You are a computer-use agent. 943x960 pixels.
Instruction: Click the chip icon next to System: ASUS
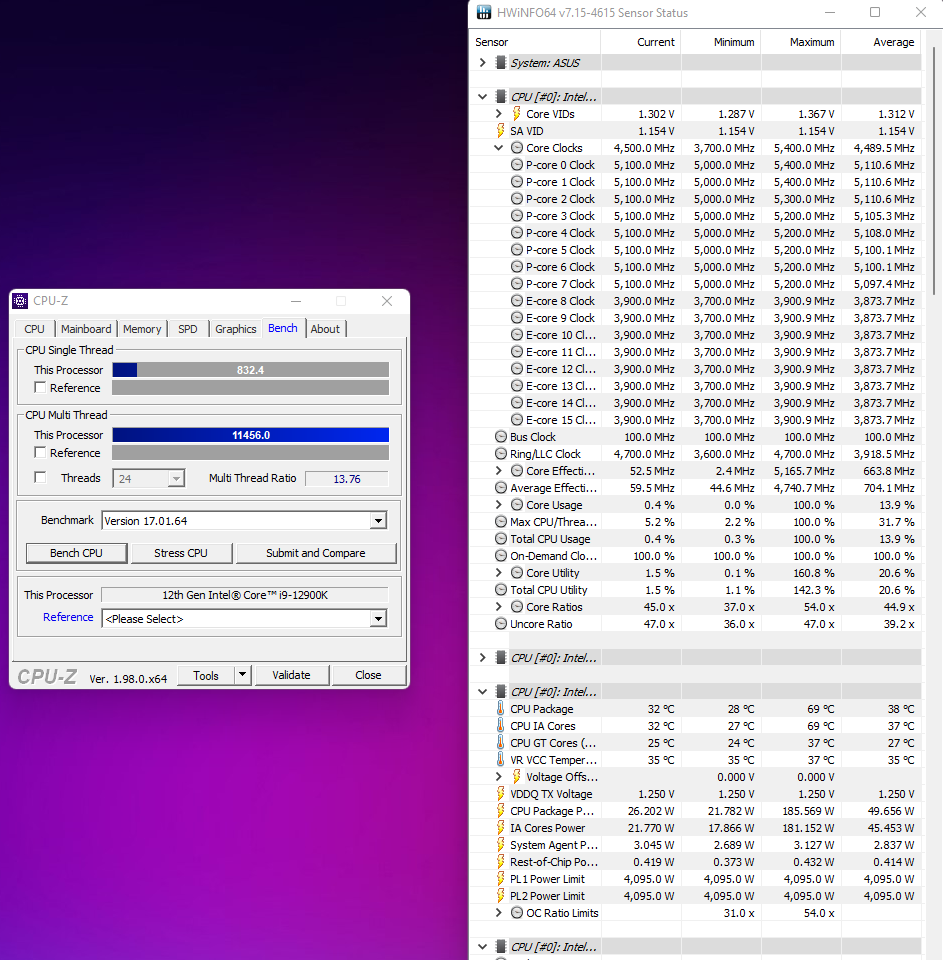(501, 62)
